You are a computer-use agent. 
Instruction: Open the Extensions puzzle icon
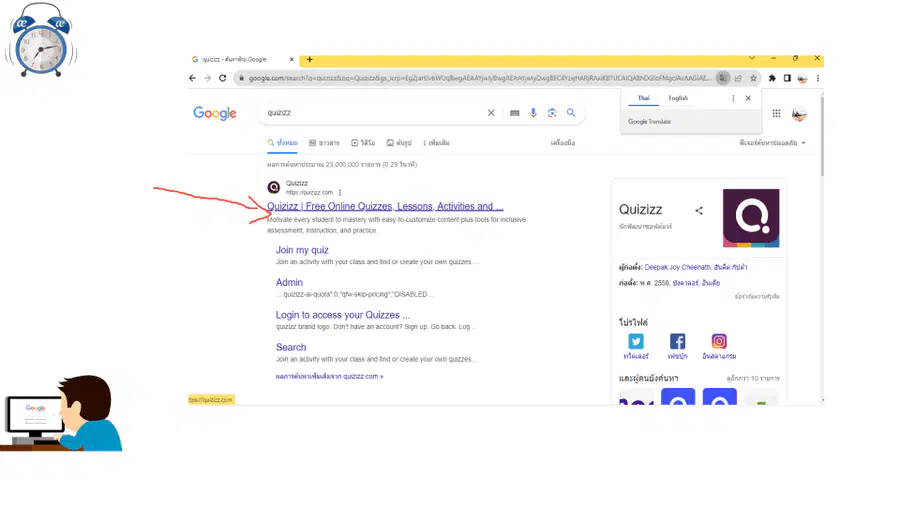coord(772,78)
